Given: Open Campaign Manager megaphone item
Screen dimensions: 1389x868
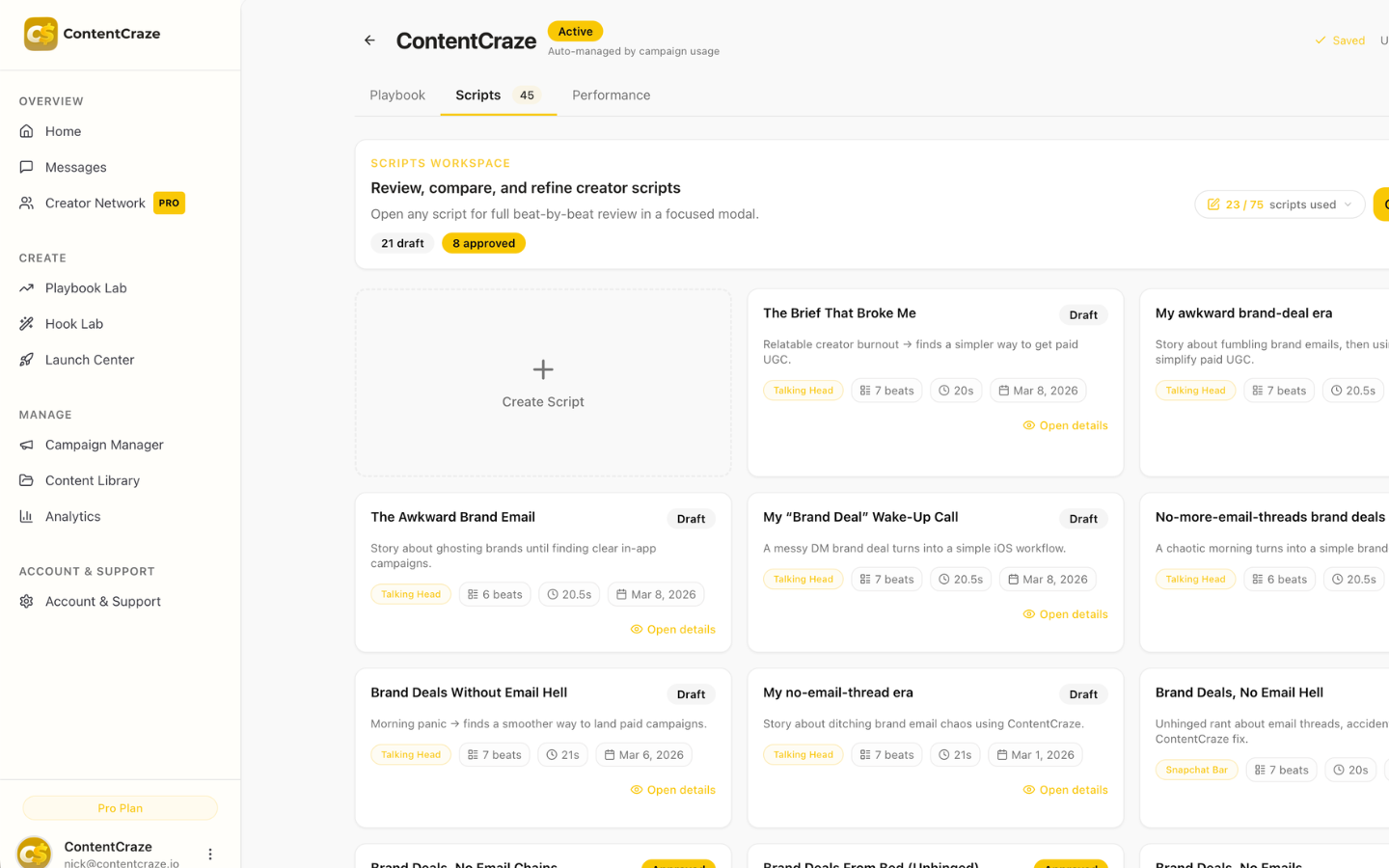Looking at the screenshot, I should (x=103, y=445).
